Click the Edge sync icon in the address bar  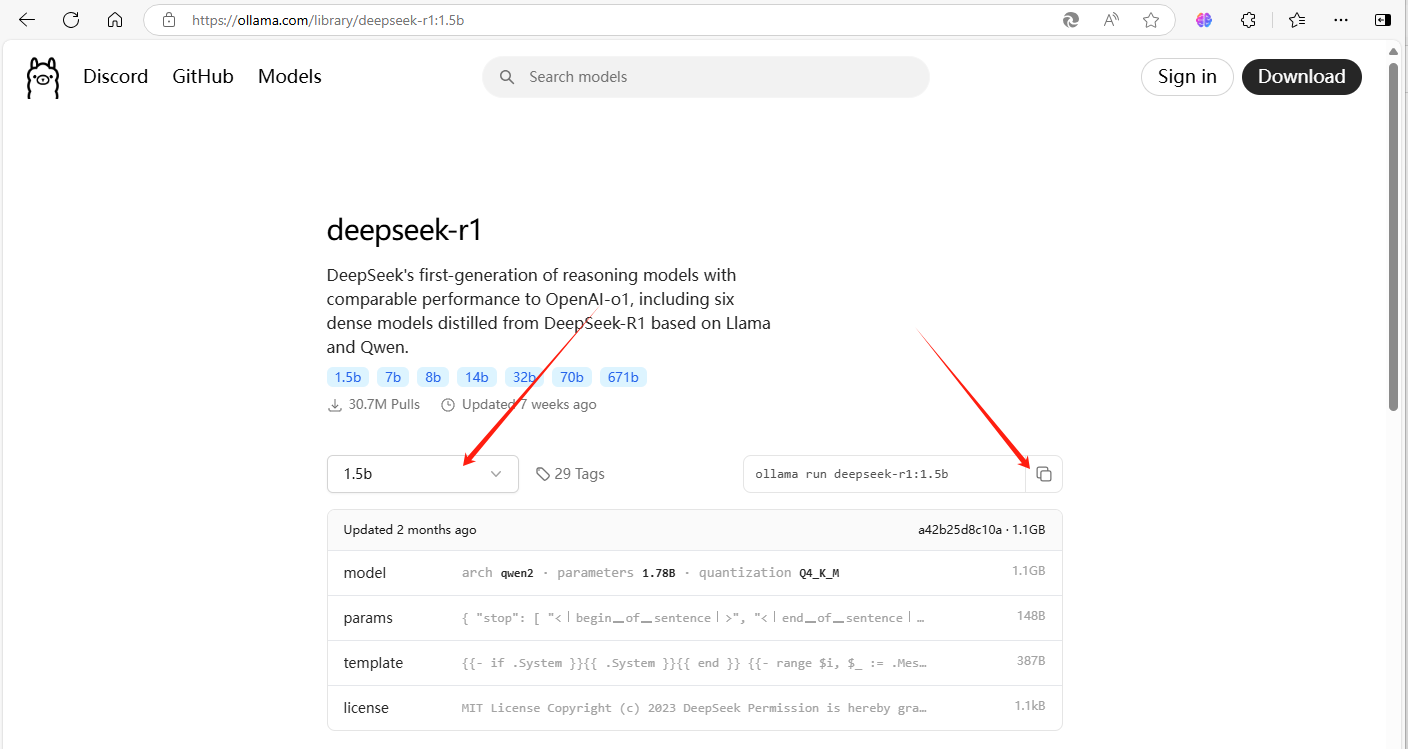[x=1071, y=19]
